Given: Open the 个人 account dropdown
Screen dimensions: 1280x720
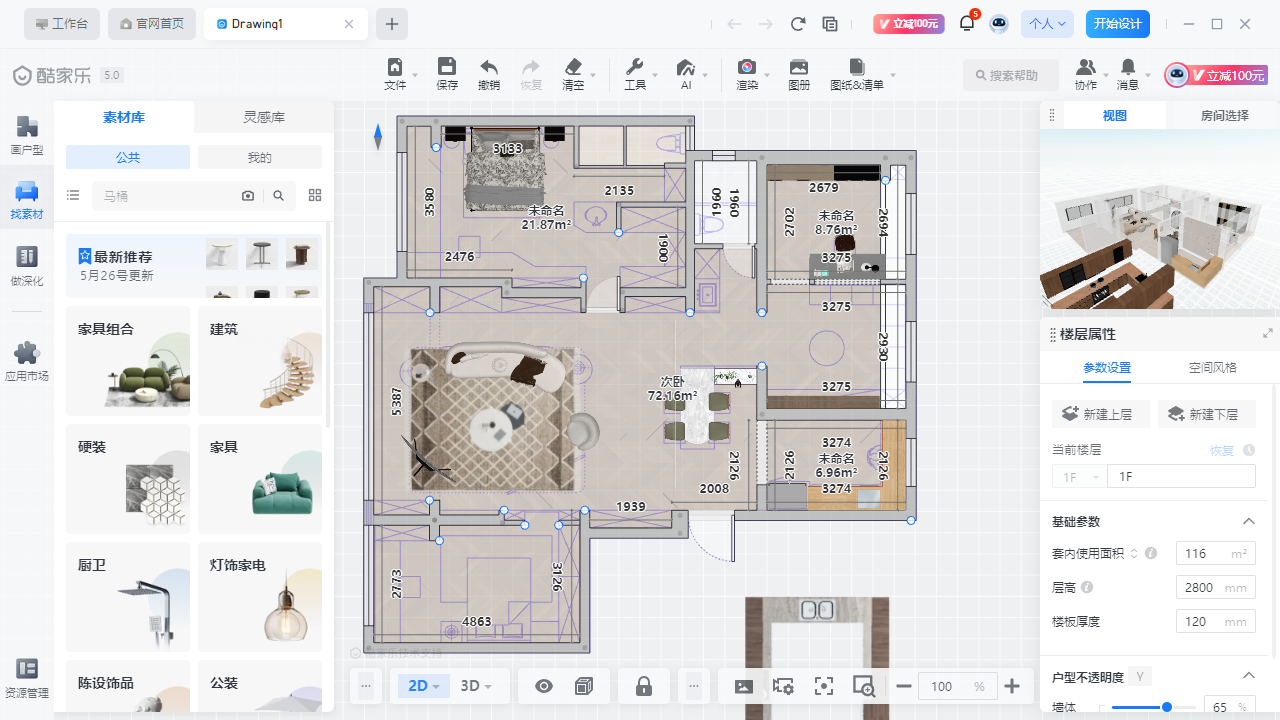Looking at the screenshot, I should click(x=1047, y=24).
